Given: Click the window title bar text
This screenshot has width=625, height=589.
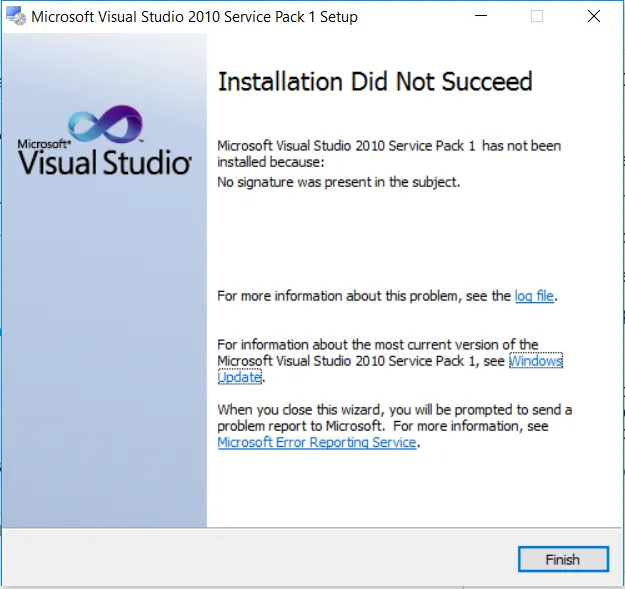Looking at the screenshot, I should pos(194,16).
